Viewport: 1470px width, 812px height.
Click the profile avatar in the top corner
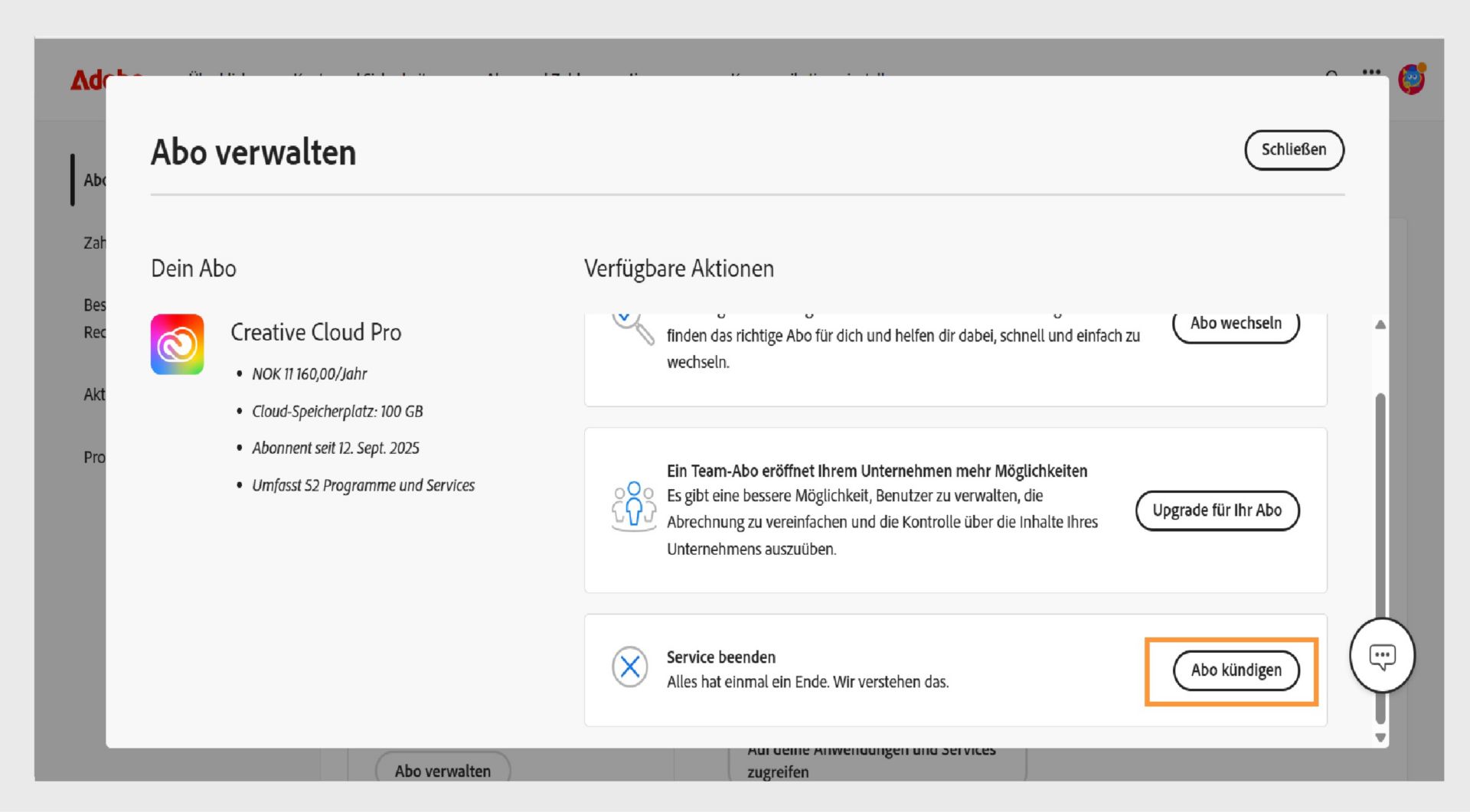pos(1411,79)
